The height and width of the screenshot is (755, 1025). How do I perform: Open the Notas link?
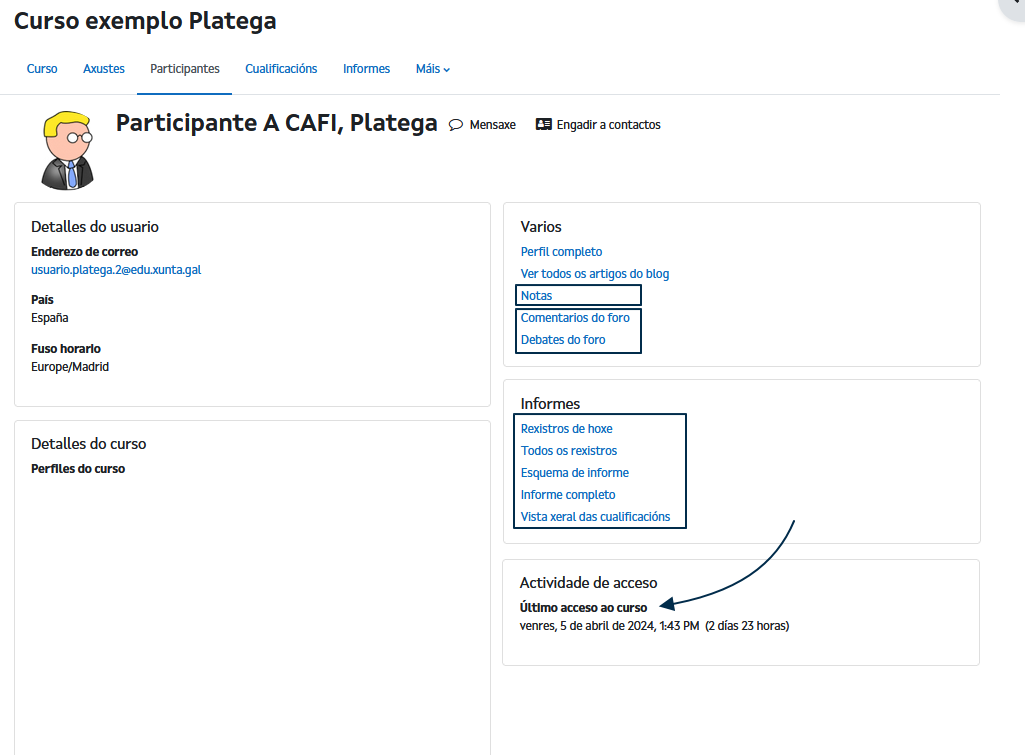(x=536, y=296)
